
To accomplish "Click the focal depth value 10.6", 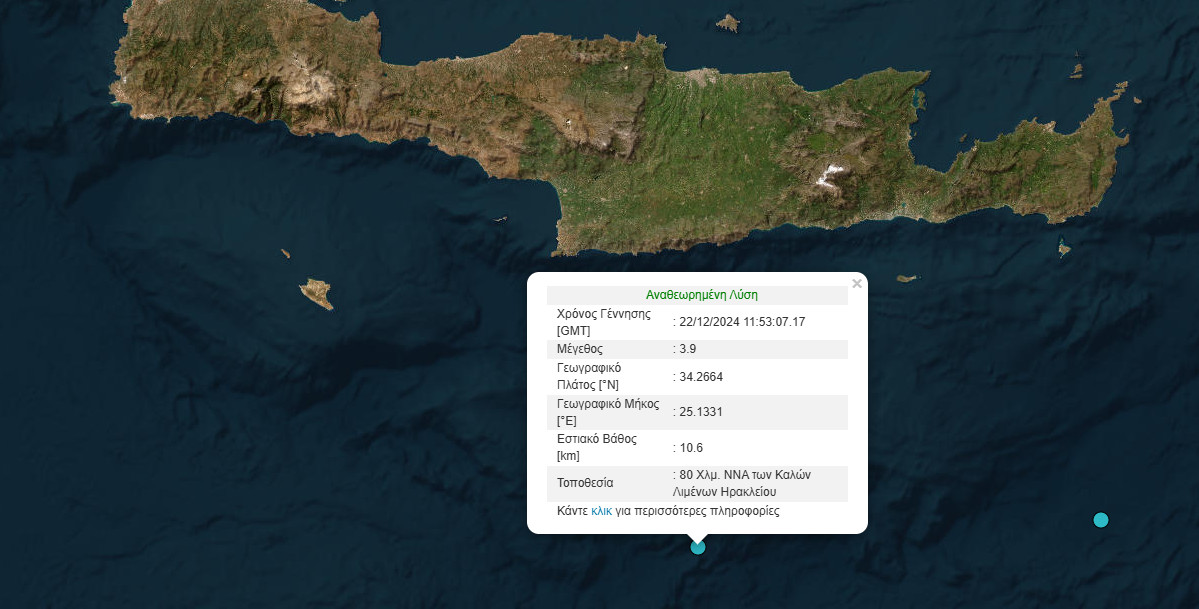I will pyautogui.click(x=691, y=447).
